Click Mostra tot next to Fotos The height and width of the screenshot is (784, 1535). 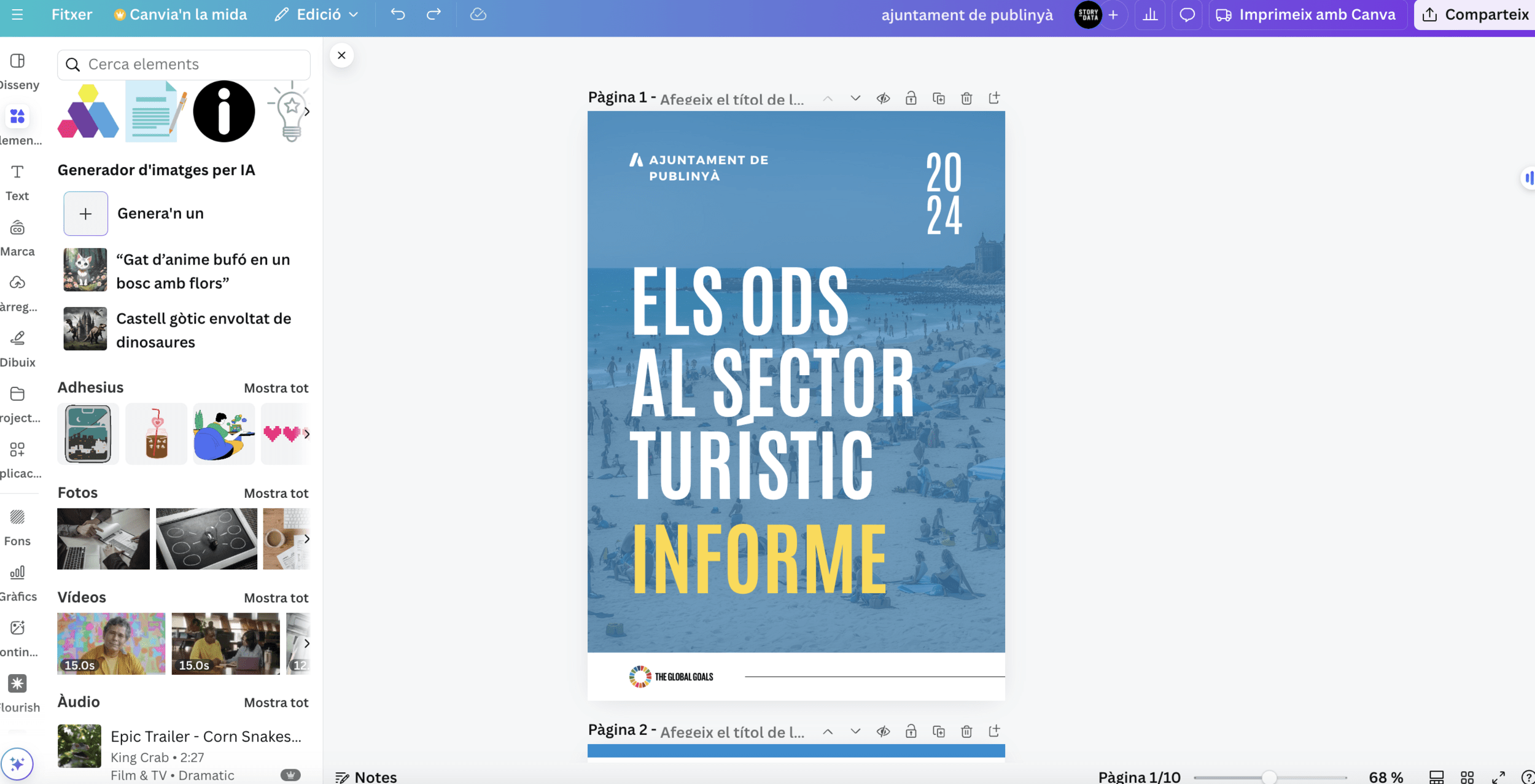pos(276,493)
